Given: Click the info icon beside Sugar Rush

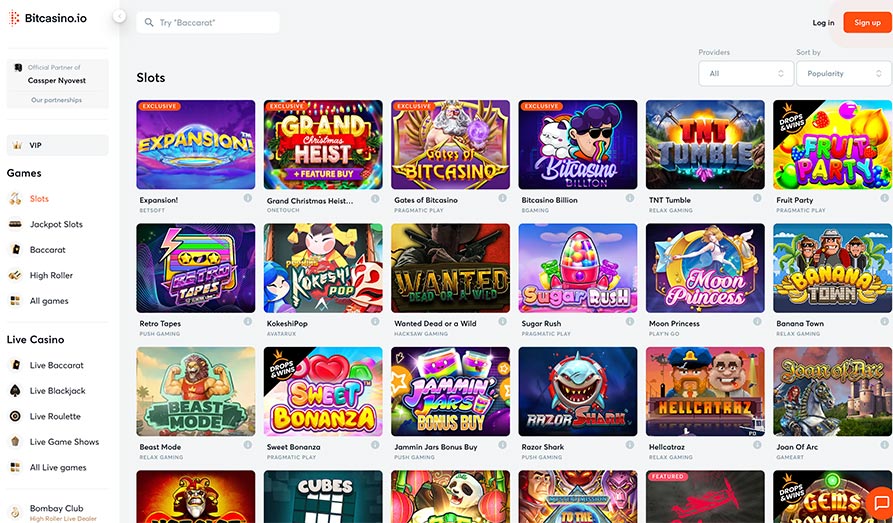Looking at the screenshot, I should pos(631,323).
